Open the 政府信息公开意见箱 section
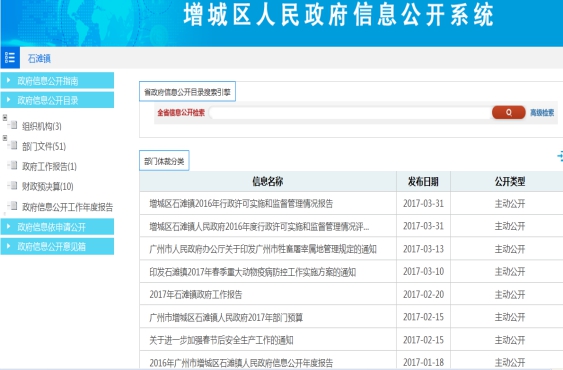Screen dimensions: 563x370 tap(57, 246)
